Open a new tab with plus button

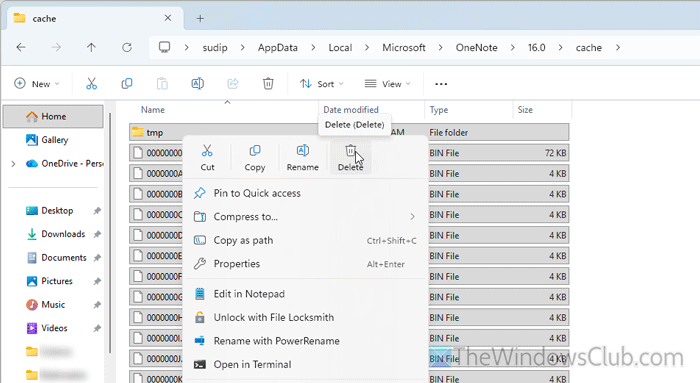coord(200,18)
